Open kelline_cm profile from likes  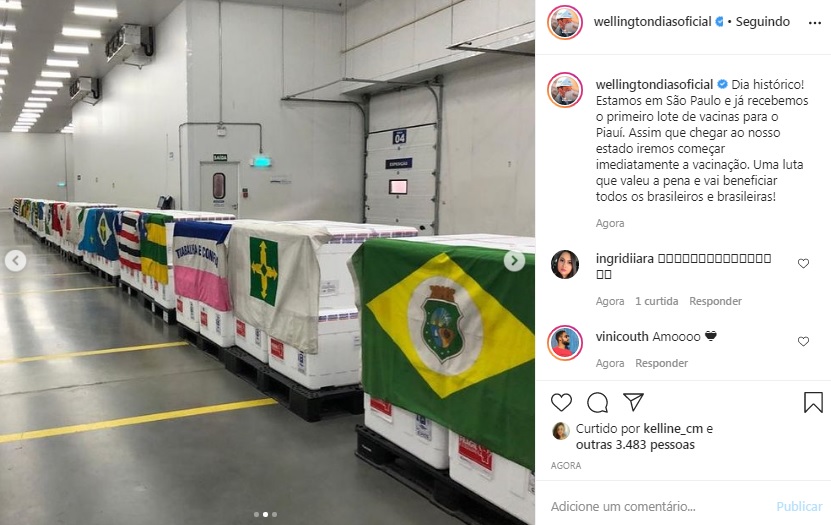tap(673, 429)
